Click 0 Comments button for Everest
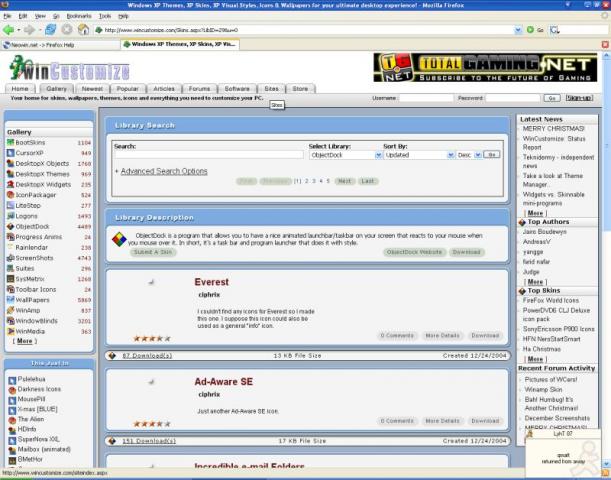611x480 pixels. click(397, 335)
